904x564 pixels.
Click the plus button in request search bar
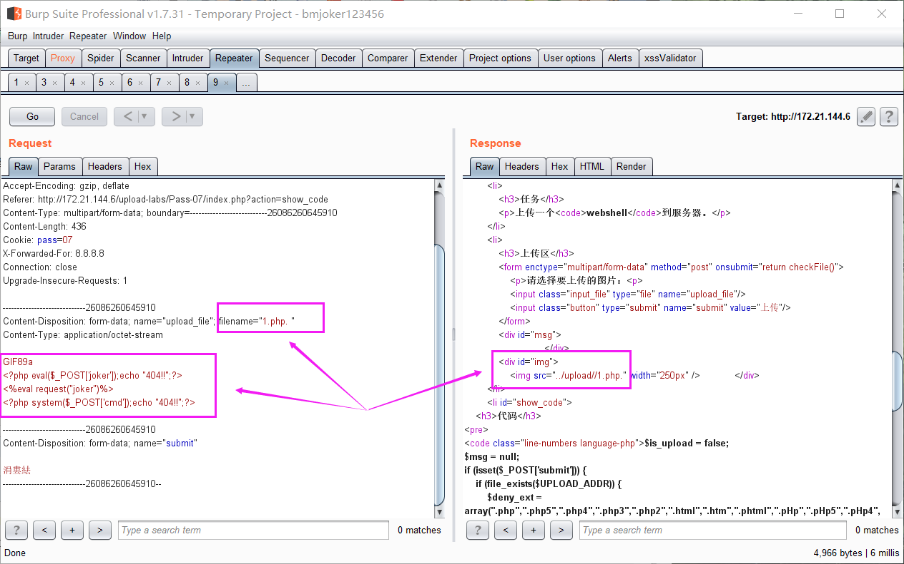[72, 529]
